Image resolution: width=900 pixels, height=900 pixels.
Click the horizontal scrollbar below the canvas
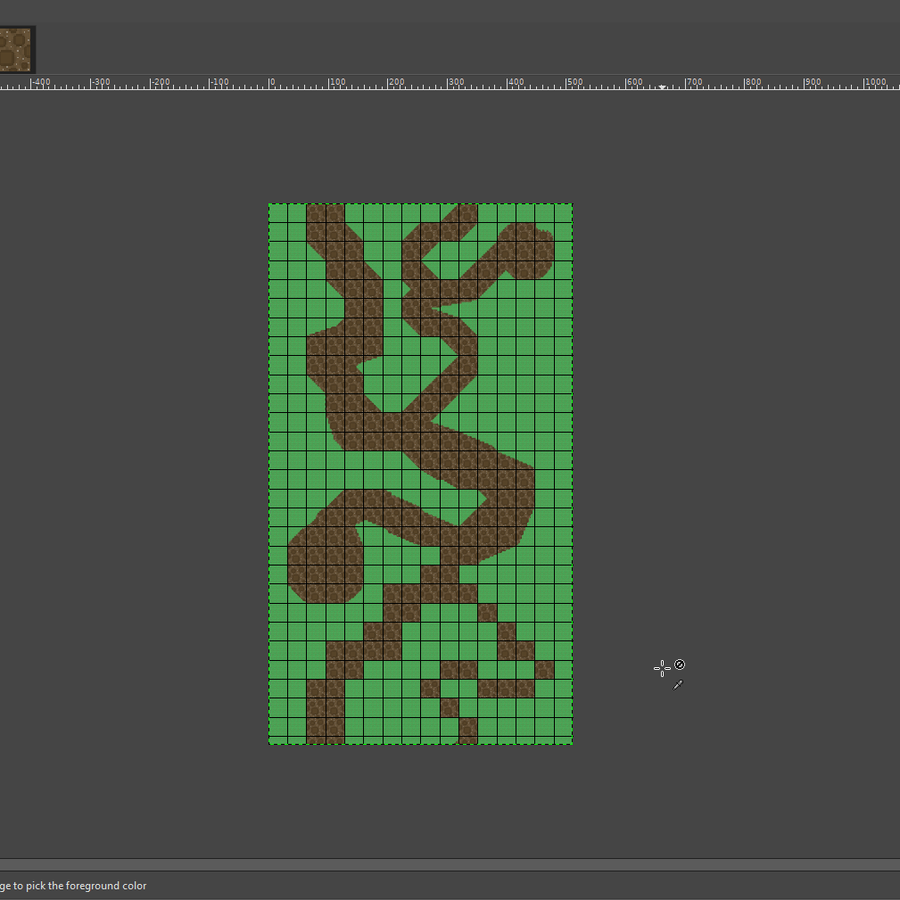(x=450, y=865)
